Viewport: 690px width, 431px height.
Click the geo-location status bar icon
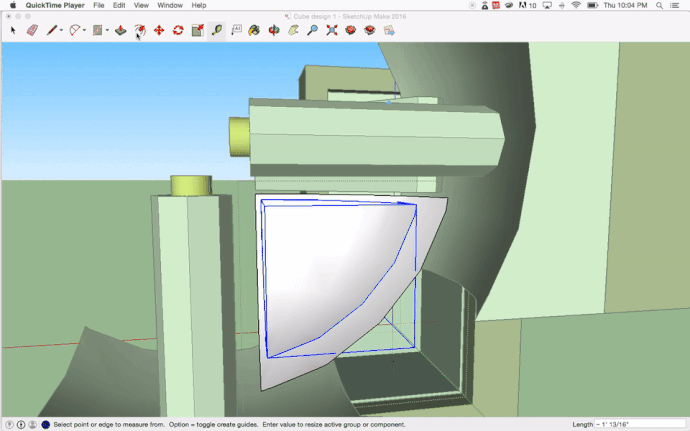[9, 425]
